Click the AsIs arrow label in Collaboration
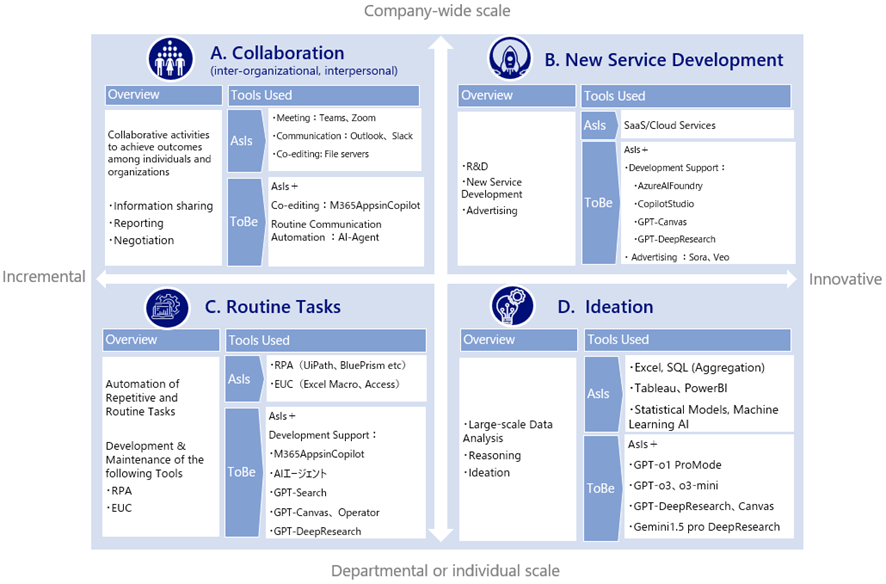The height and width of the screenshot is (584, 886). [x=245, y=141]
